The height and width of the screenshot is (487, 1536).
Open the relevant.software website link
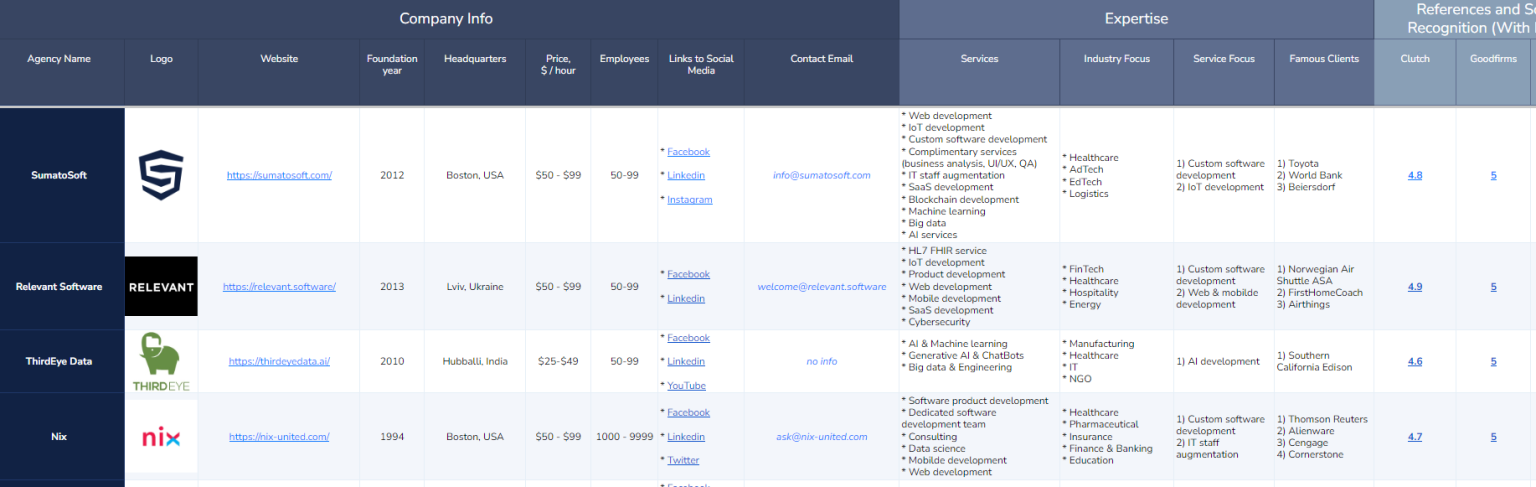coord(279,287)
